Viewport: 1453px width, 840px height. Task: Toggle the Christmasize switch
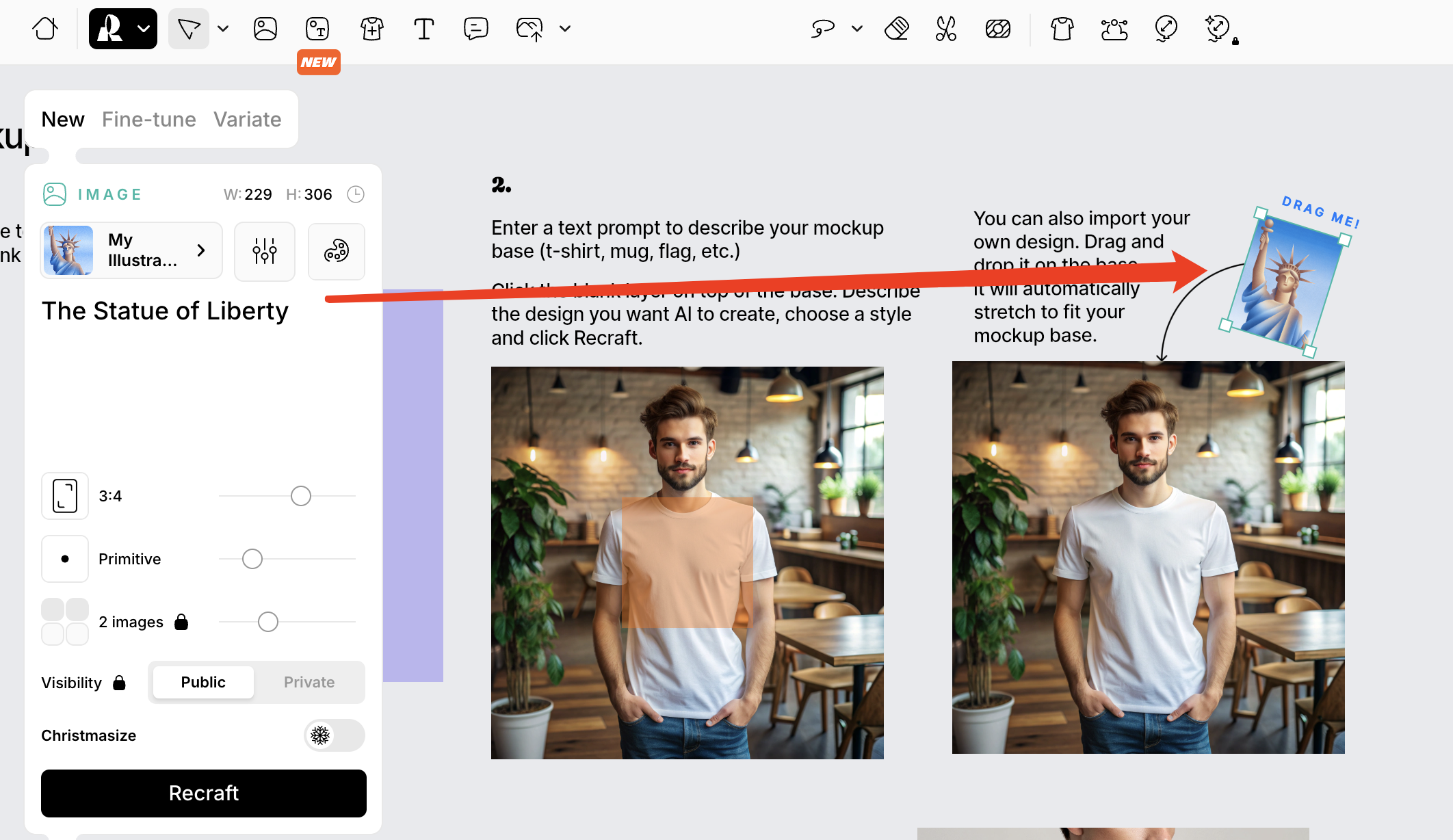point(334,735)
